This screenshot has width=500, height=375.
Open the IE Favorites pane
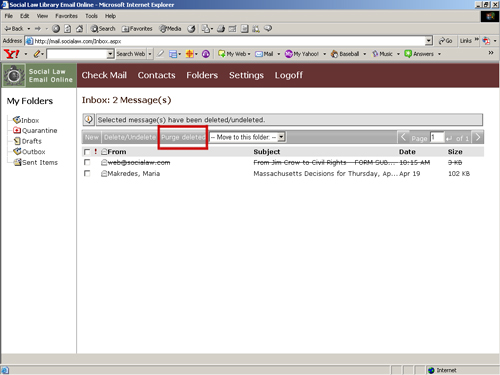(x=137, y=29)
